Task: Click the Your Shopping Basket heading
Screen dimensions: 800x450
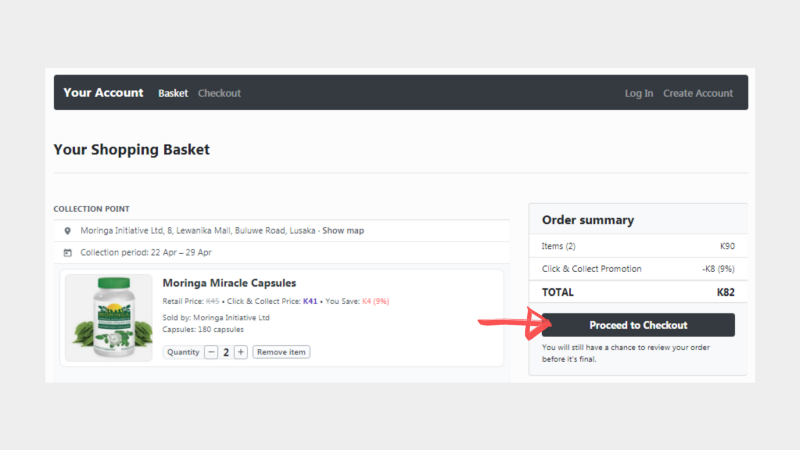Action: pos(132,149)
